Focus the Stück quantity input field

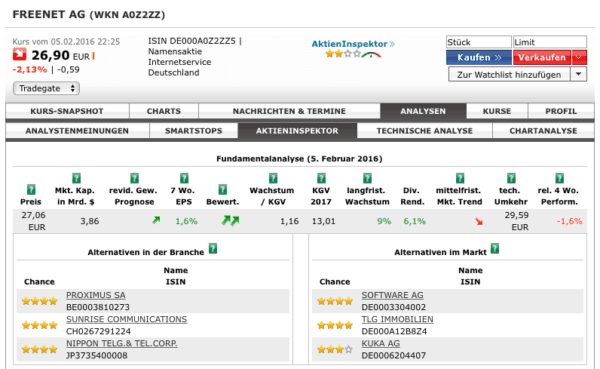(x=479, y=42)
